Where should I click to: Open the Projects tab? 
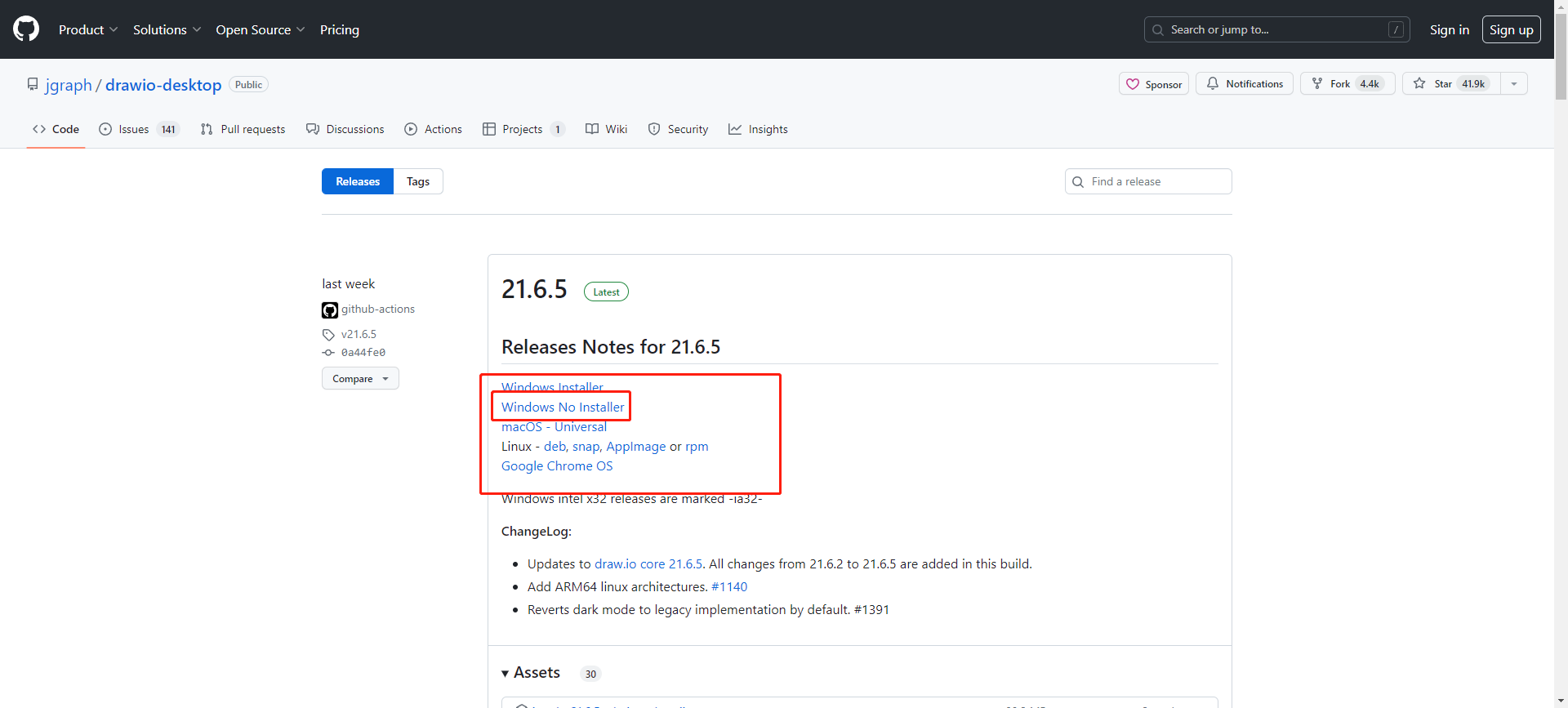(x=523, y=129)
